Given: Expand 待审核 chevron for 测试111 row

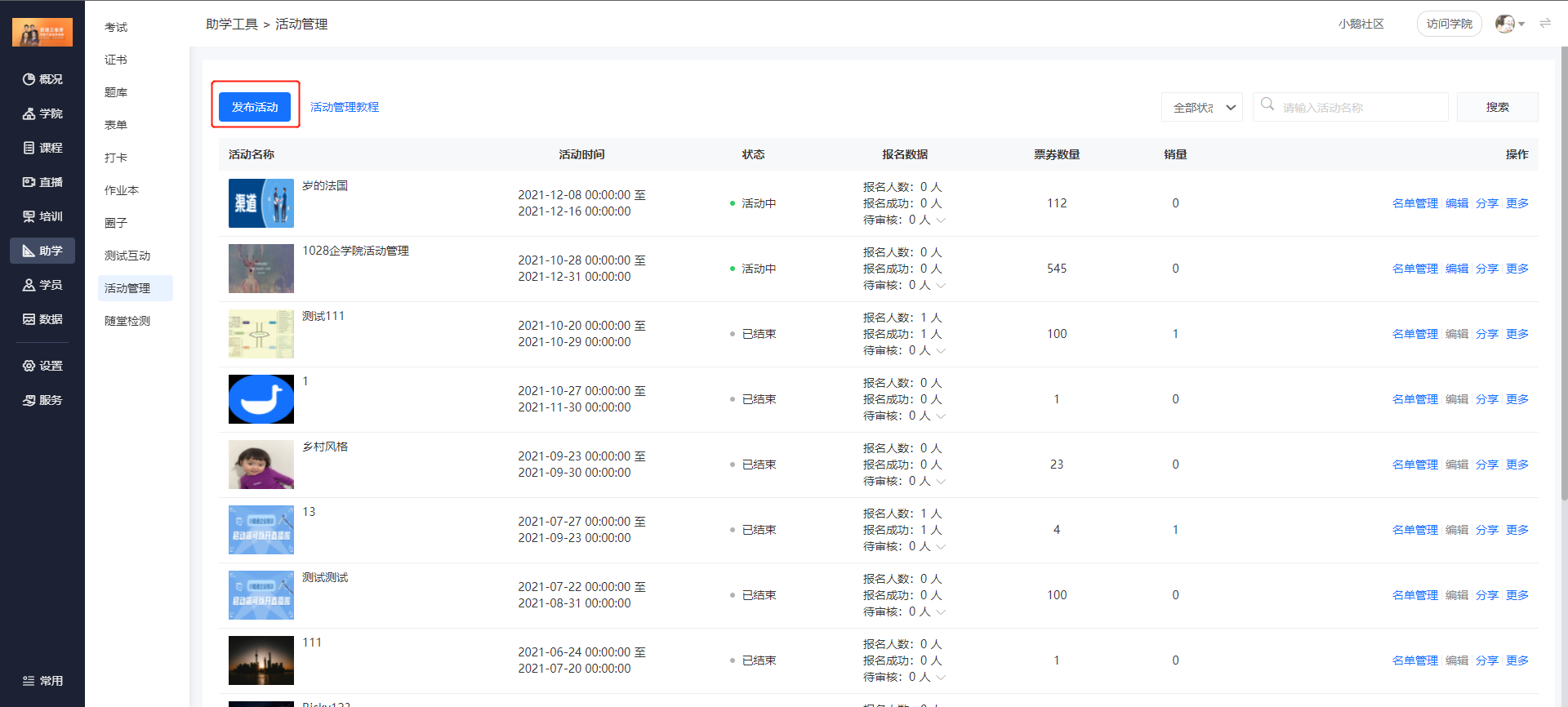Looking at the screenshot, I should [941, 351].
